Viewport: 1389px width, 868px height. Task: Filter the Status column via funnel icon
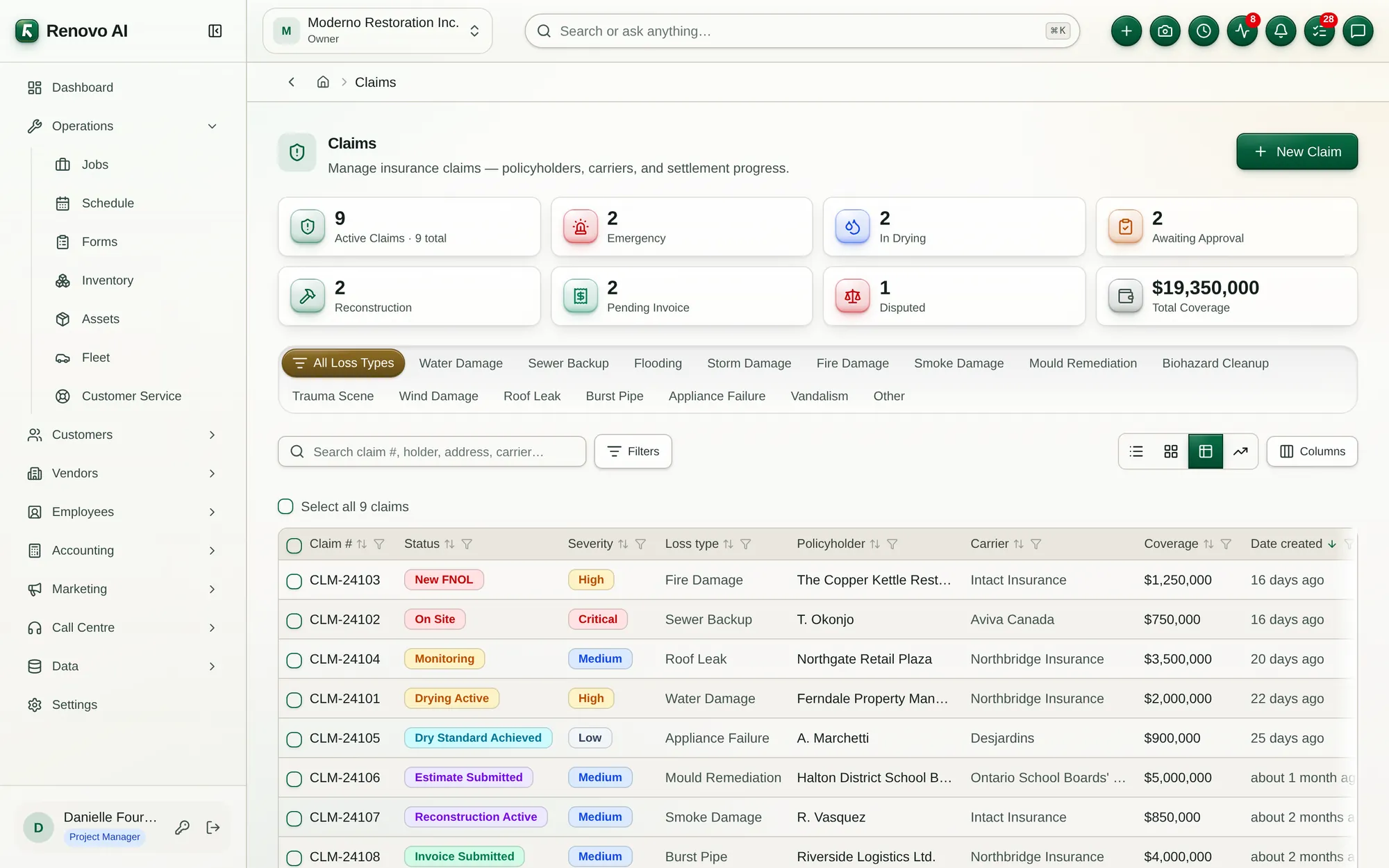[x=467, y=544]
